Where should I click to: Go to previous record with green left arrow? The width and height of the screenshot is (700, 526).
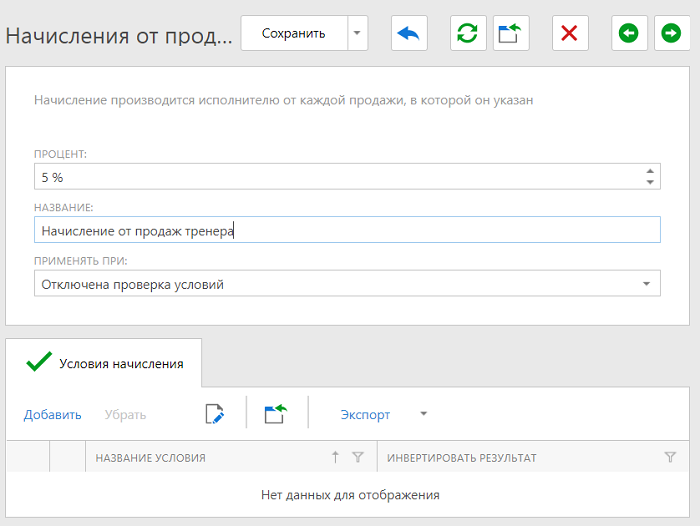629,33
